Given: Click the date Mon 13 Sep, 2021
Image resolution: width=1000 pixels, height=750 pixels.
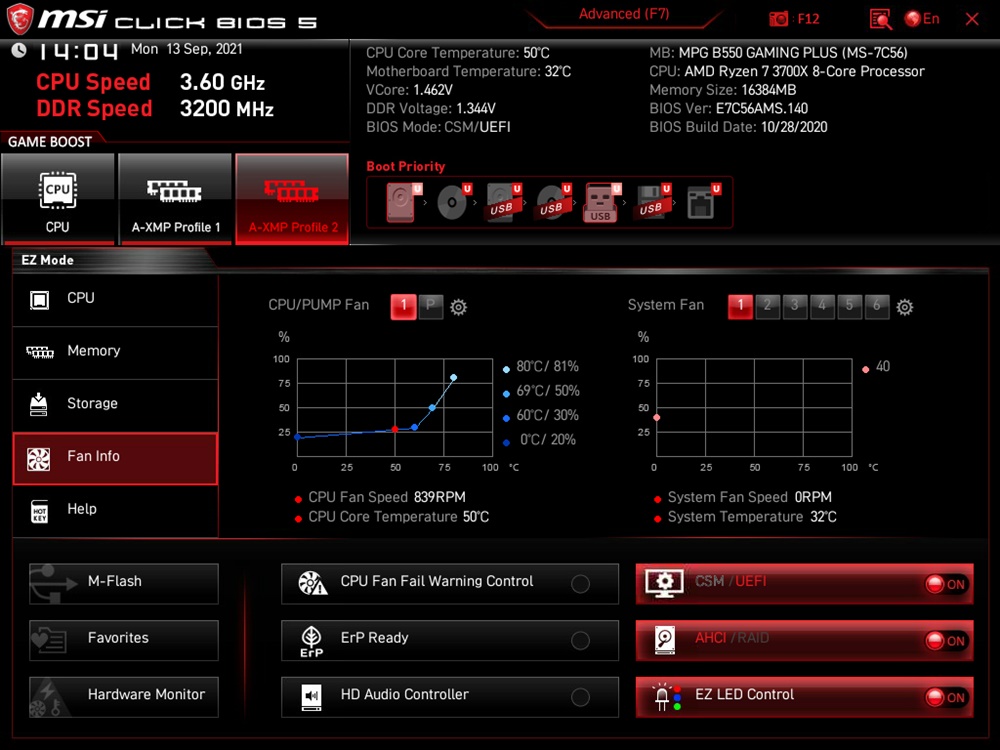Looking at the screenshot, I should coord(186,49).
